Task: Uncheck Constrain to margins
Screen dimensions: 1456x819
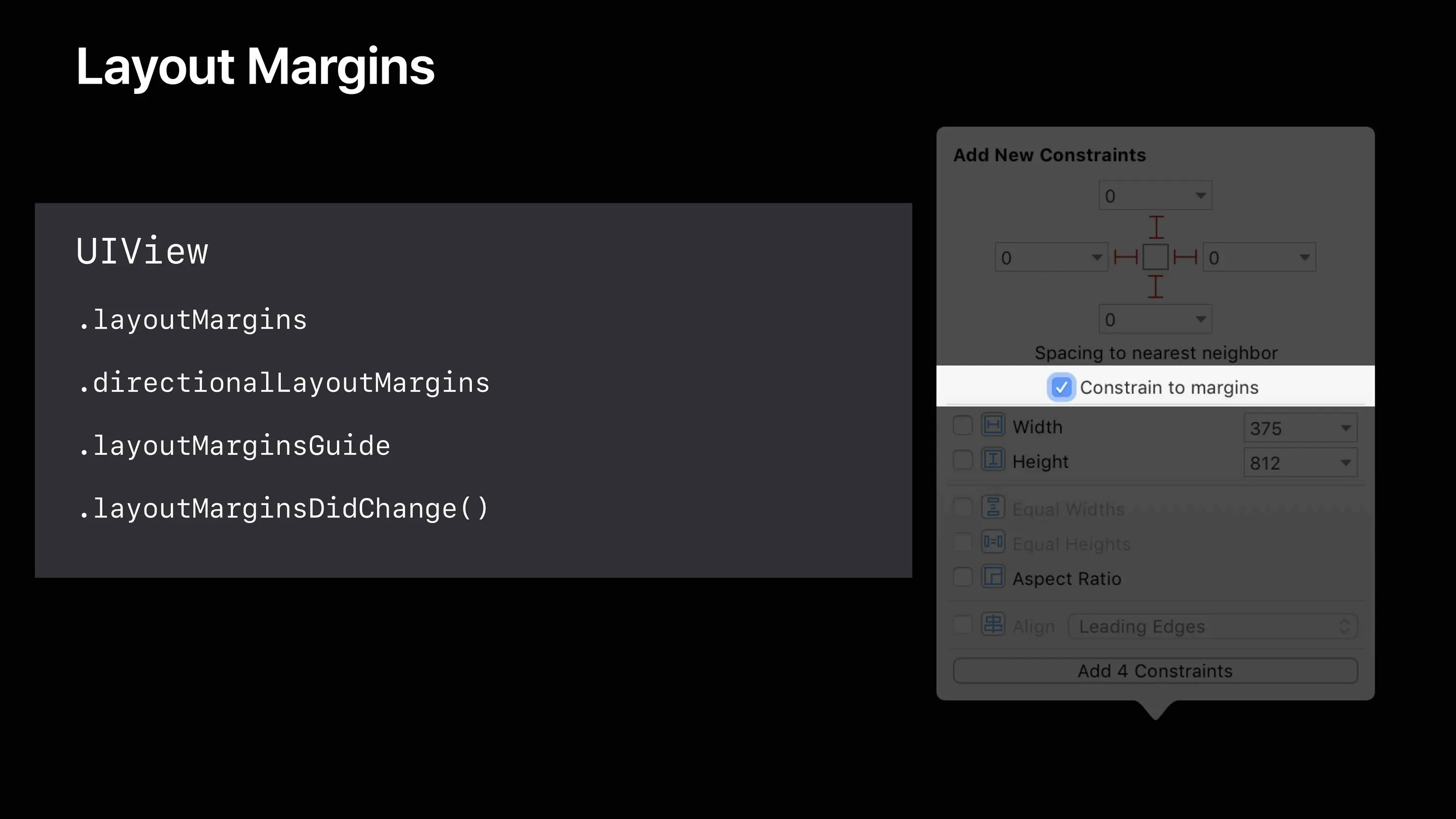Action: (1061, 388)
